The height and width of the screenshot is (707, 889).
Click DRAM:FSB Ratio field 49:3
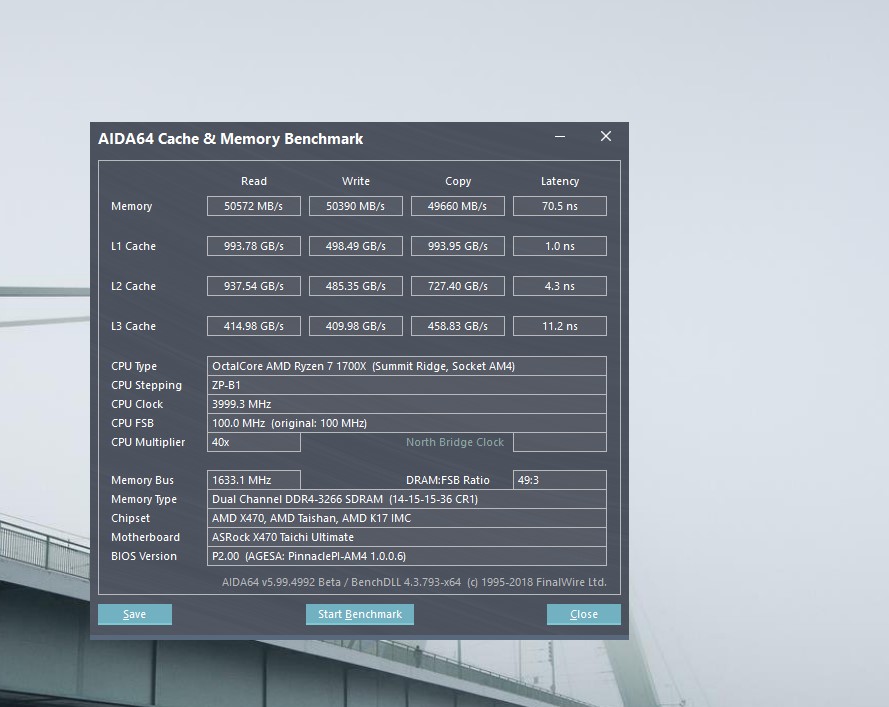(560, 480)
